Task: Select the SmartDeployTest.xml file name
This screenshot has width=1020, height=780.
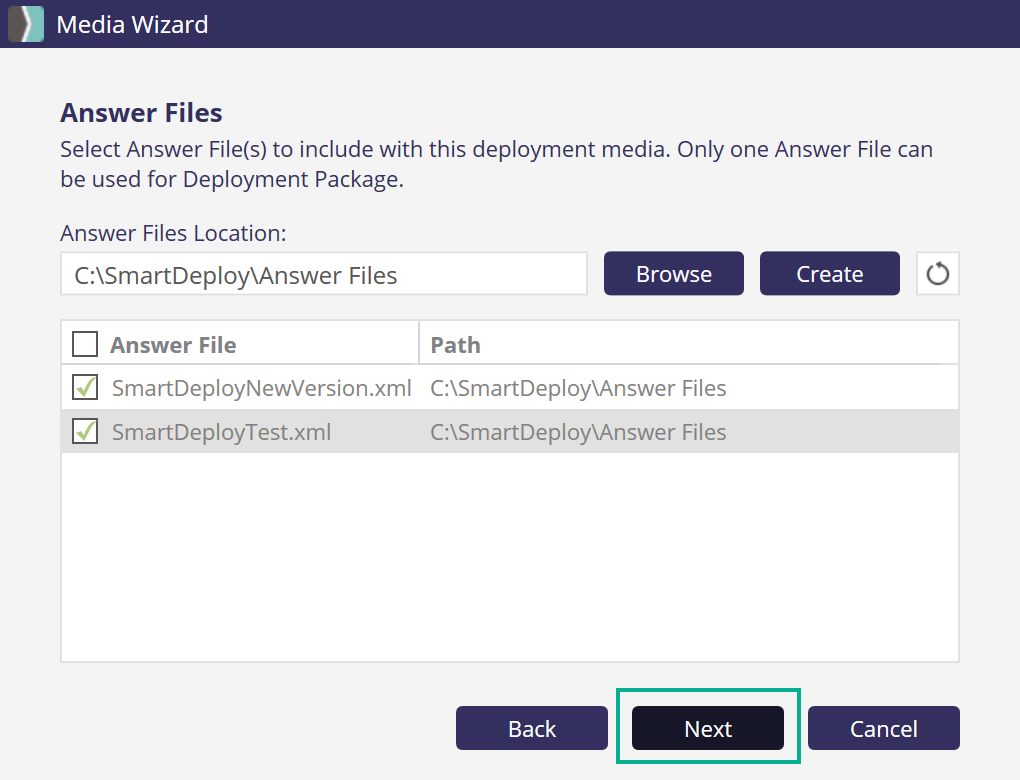Action: [x=221, y=433]
